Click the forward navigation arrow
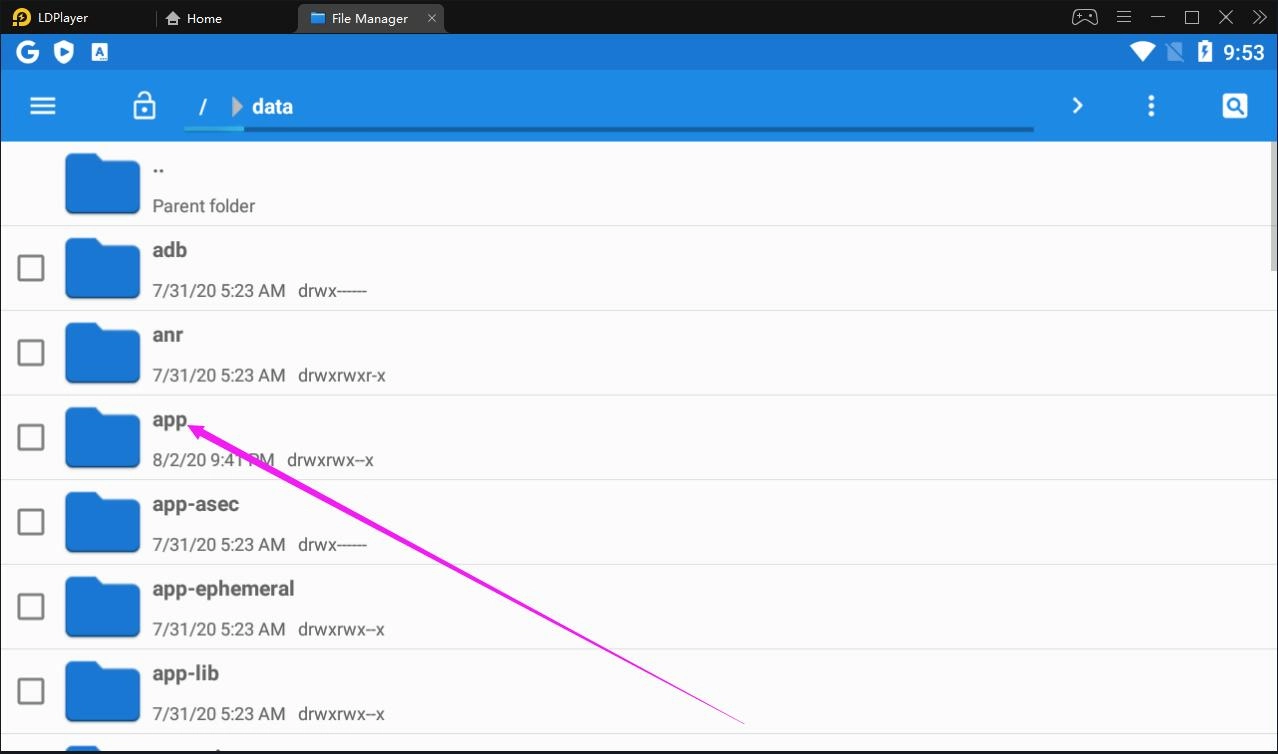 click(x=1077, y=105)
